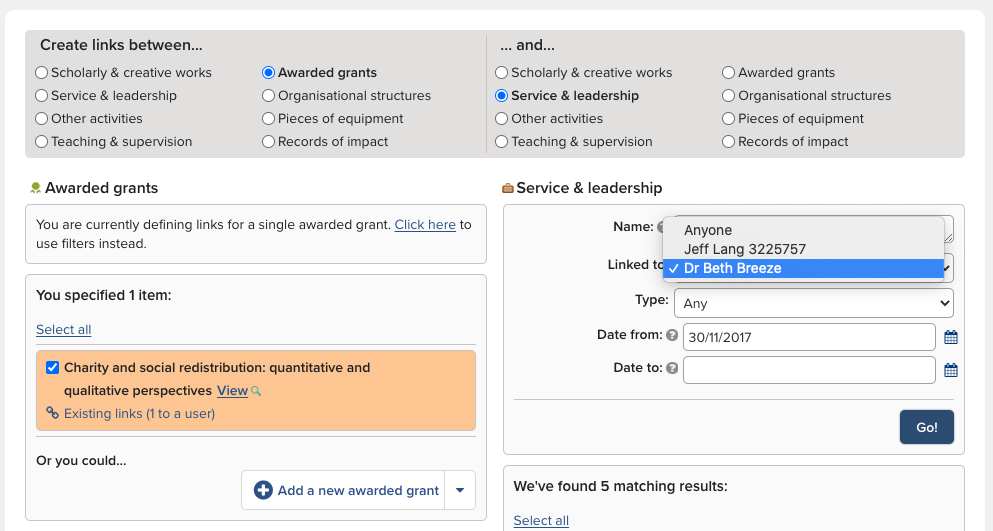Viewport: 993px width, 531px height.
Task: Click magnifier icon next to View
Action: point(257,391)
